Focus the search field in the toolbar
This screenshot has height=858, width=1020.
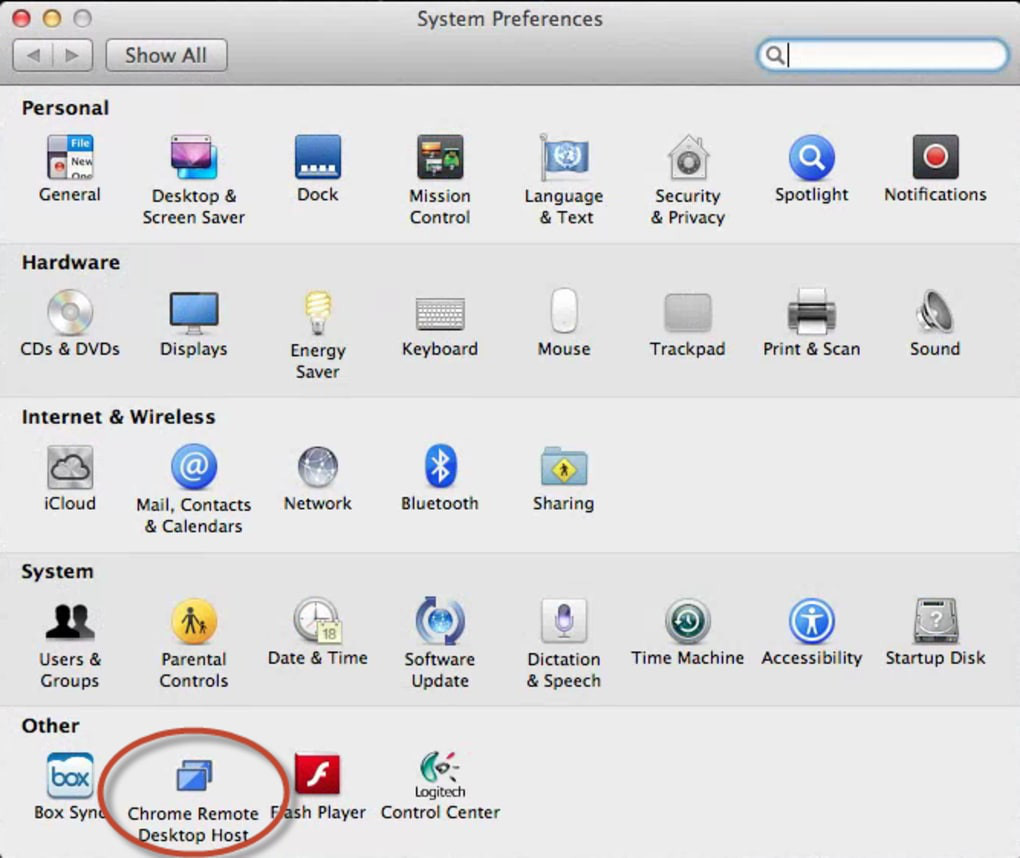882,55
